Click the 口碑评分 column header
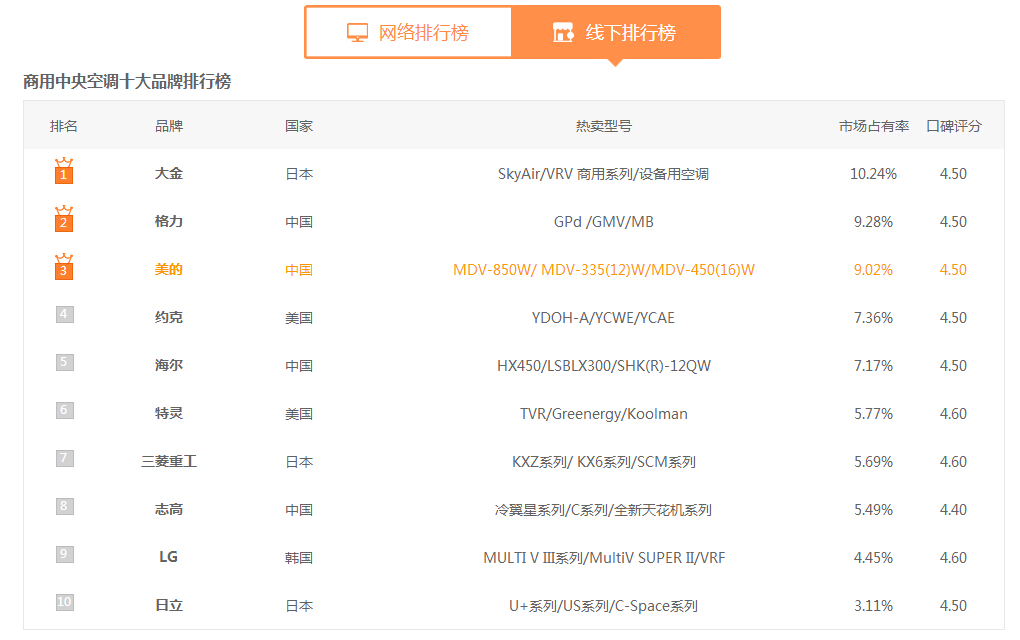Viewport: 1020px width, 640px height. [x=953, y=126]
